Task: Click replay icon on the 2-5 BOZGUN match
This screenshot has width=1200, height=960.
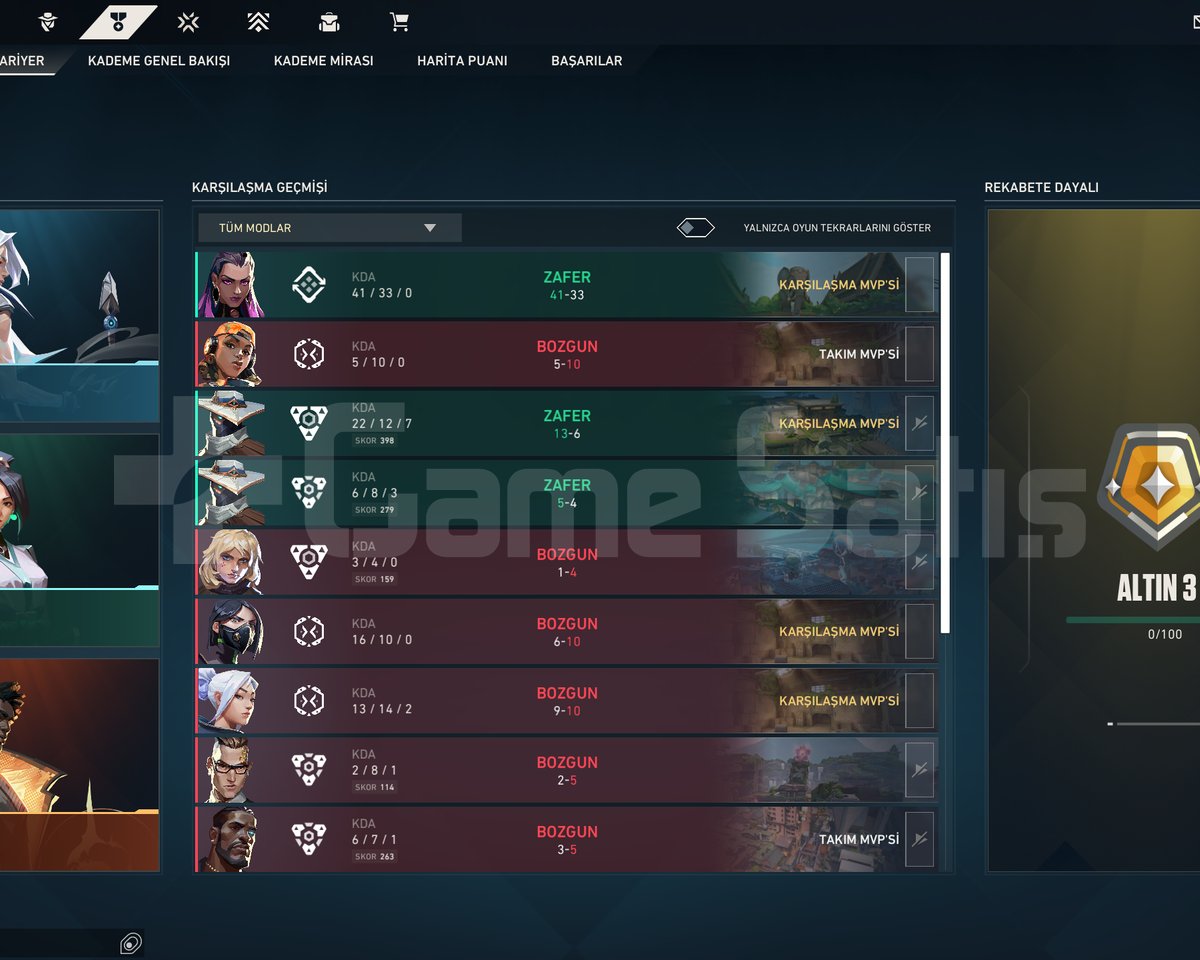Action: coord(919,770)
